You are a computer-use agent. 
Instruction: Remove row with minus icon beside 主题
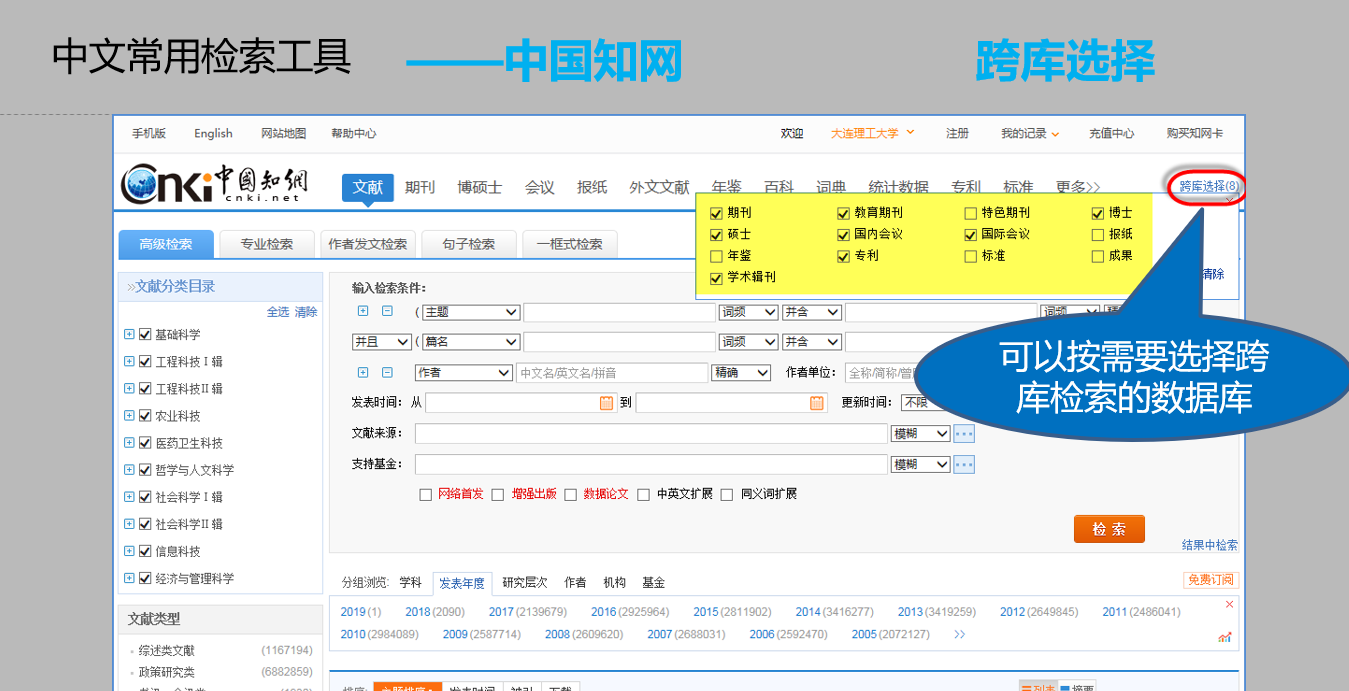(x=387, y=311)
